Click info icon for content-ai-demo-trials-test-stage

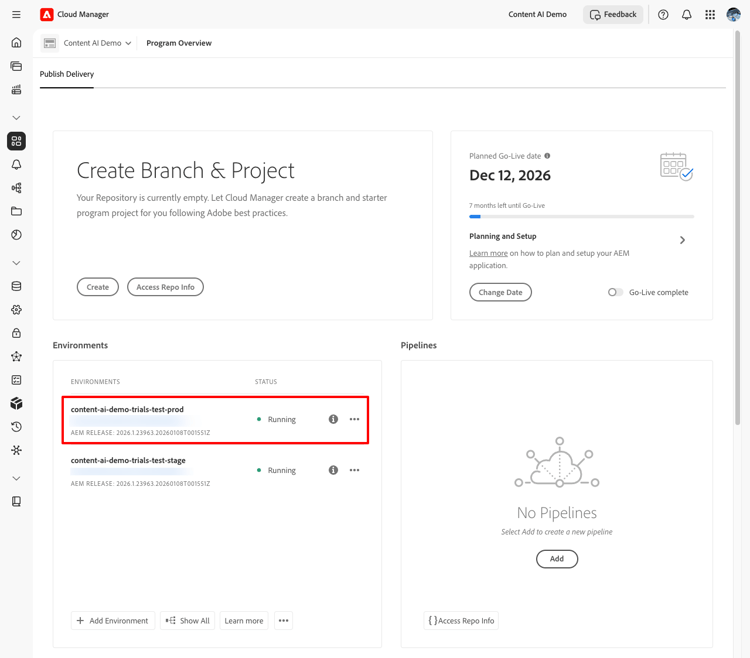pyautogui.click(x=333, y=470)
